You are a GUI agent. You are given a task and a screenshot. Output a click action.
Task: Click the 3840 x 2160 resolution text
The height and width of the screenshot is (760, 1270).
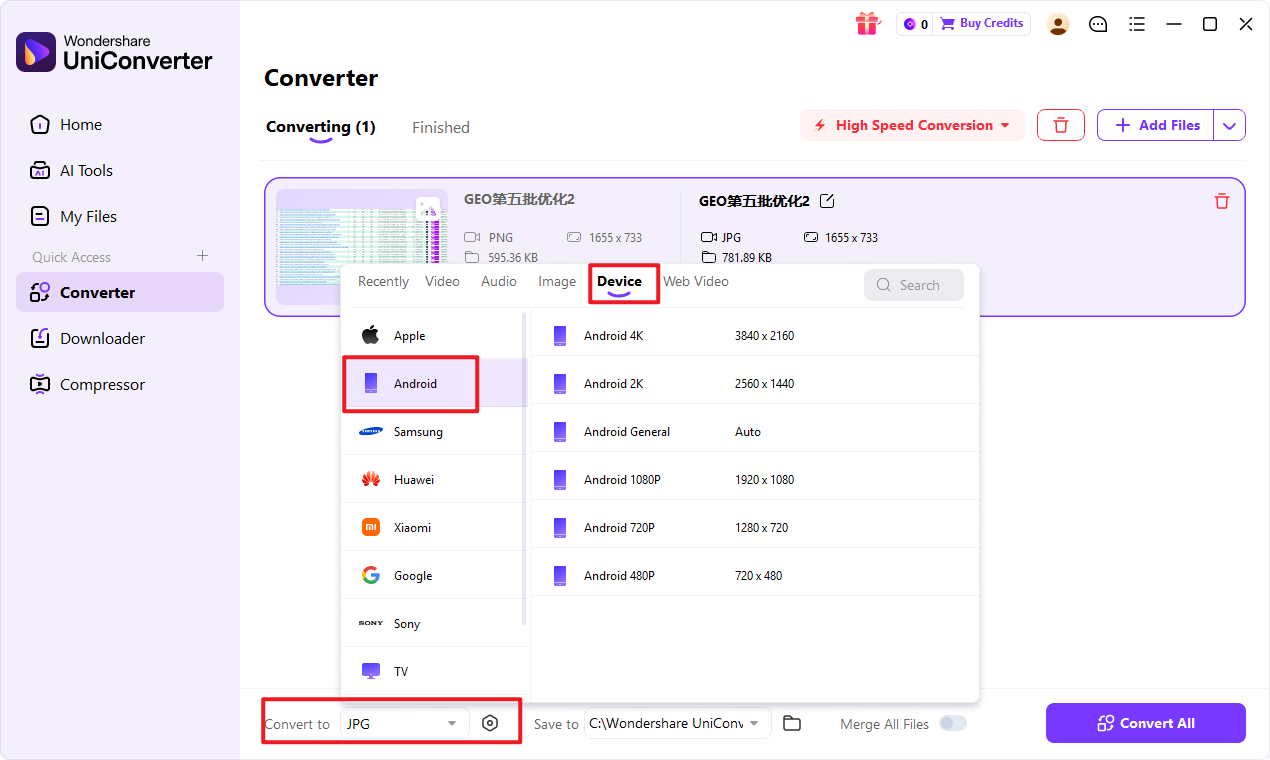pos(764,336)
